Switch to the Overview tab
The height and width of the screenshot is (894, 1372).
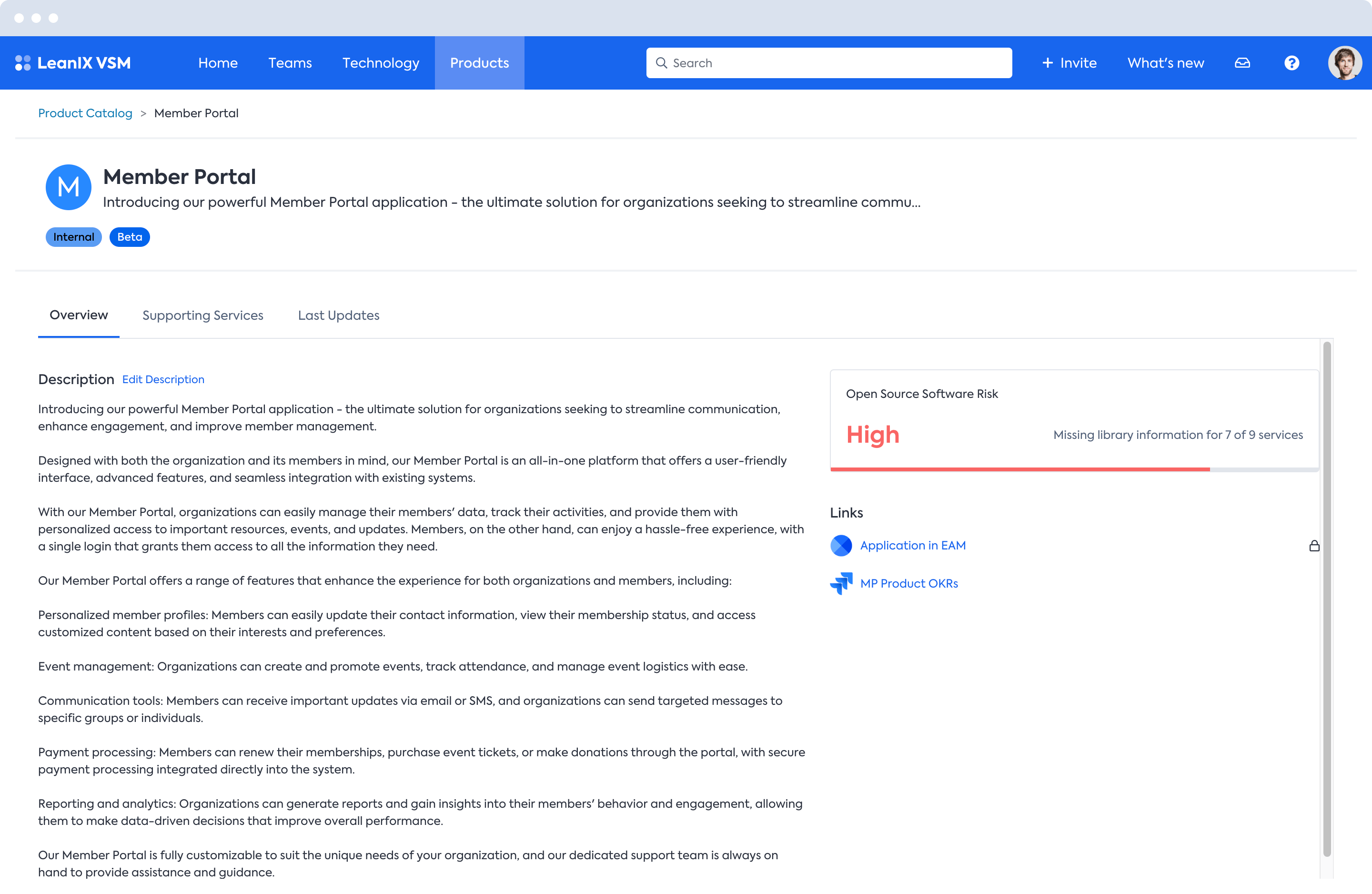point(79,315)
